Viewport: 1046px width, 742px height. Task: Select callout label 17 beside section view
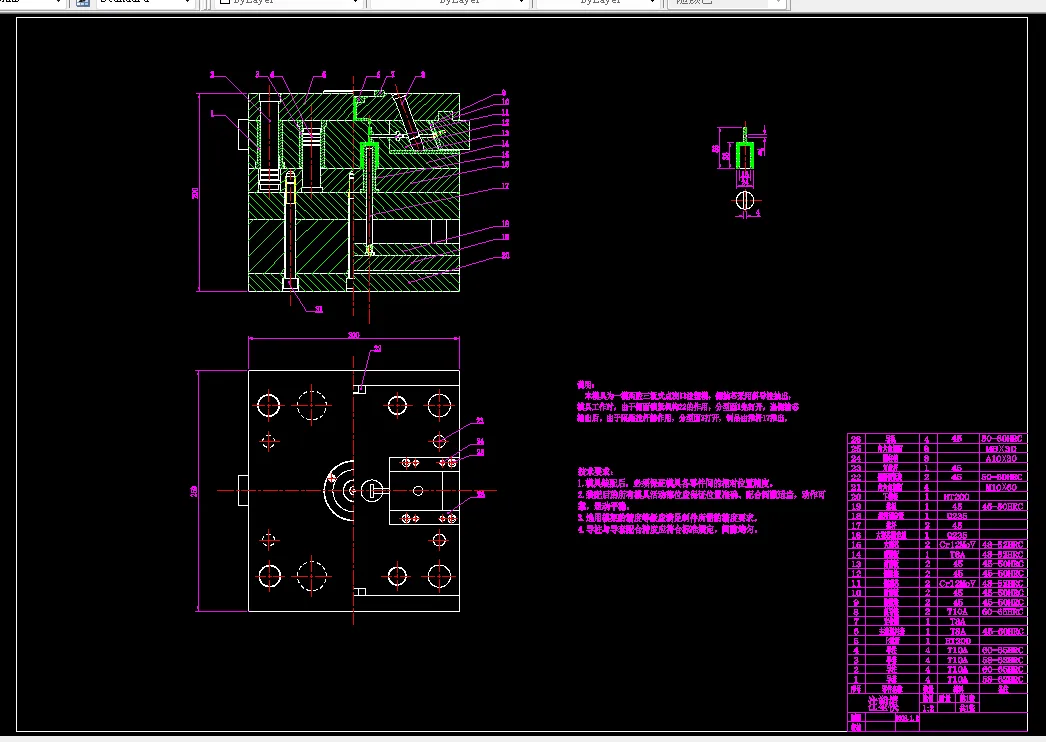[x=505, y=186]
